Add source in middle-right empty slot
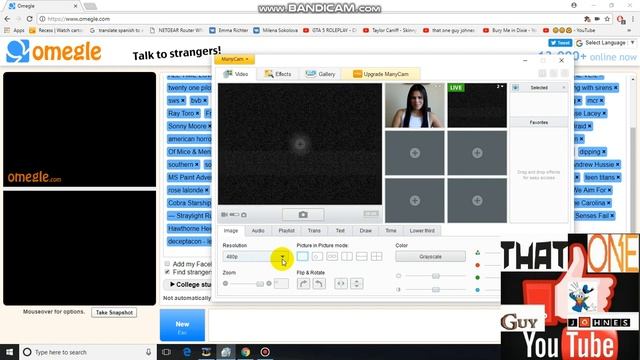 (x=477, y=153)
